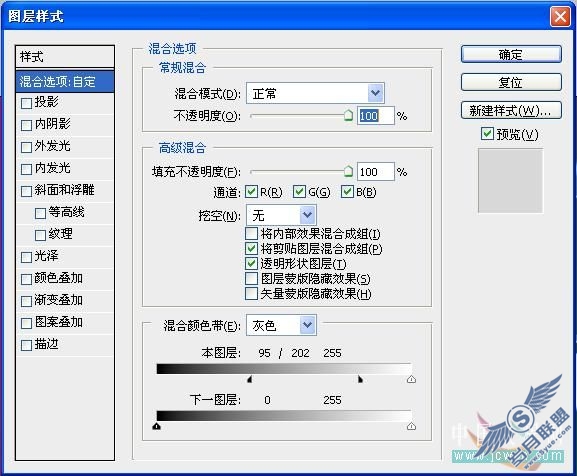This screenshot has height=476, width=577.
Task: Tick the 内发光 inner glow checkbox
Action: [x=26, y=170]
